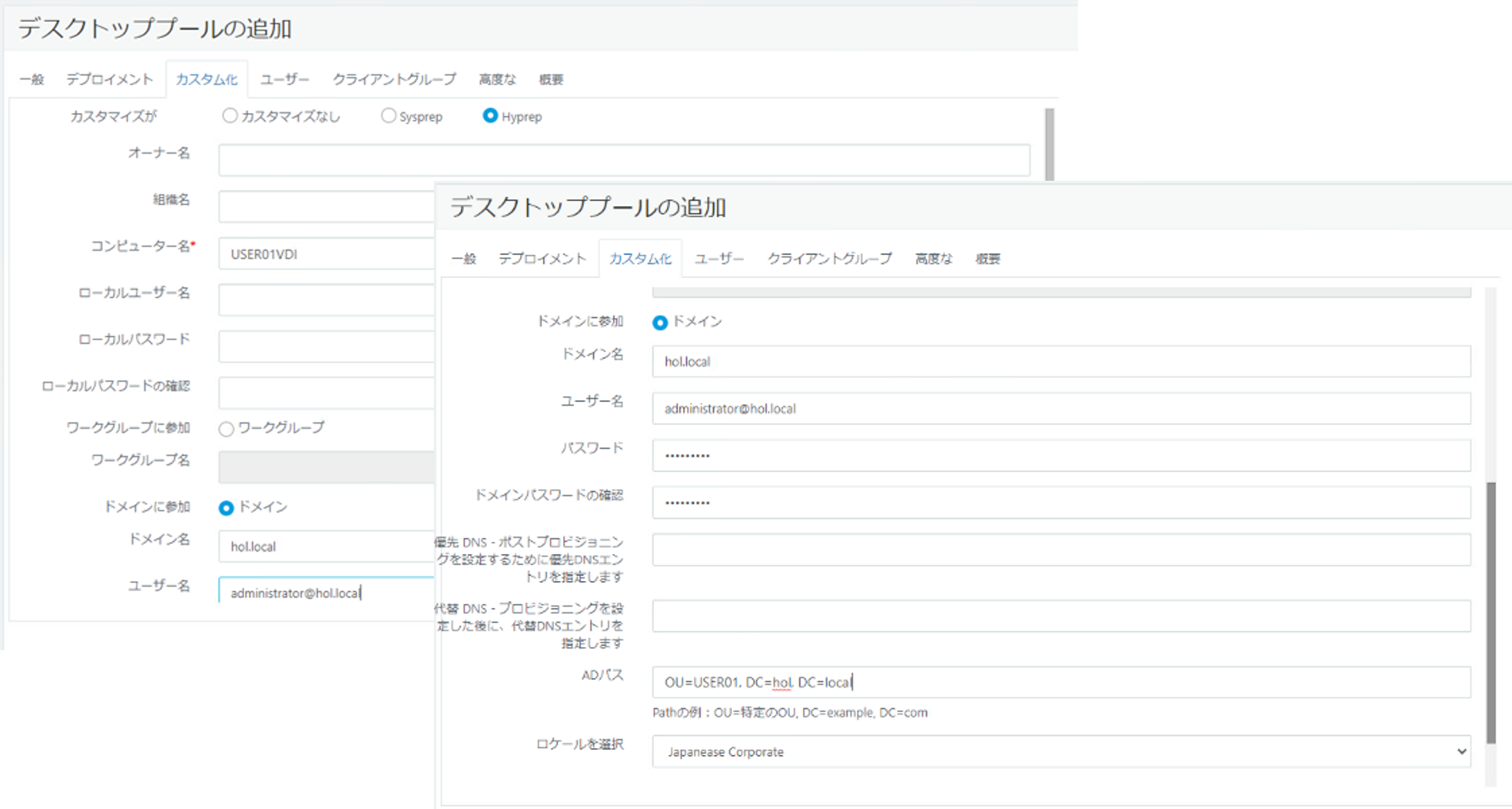
Task: Open ロケールを選択 dropdown Japanease Corporate
Action: tap(1061, 752)
